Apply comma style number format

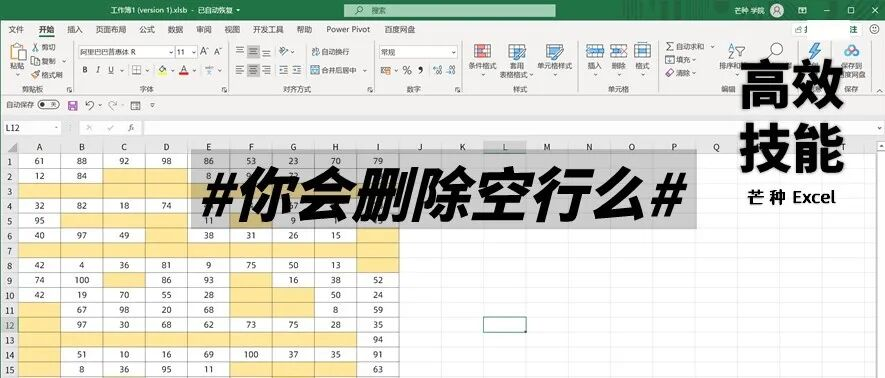click(x=420, y=70)
